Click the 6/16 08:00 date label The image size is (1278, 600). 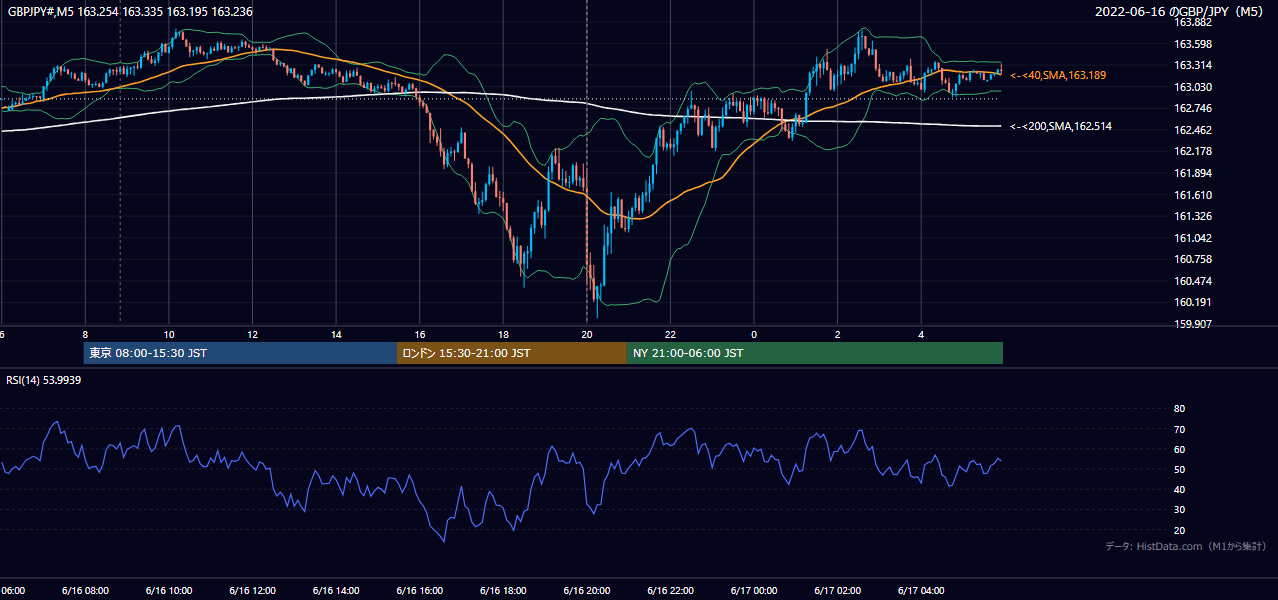point(85,590)
